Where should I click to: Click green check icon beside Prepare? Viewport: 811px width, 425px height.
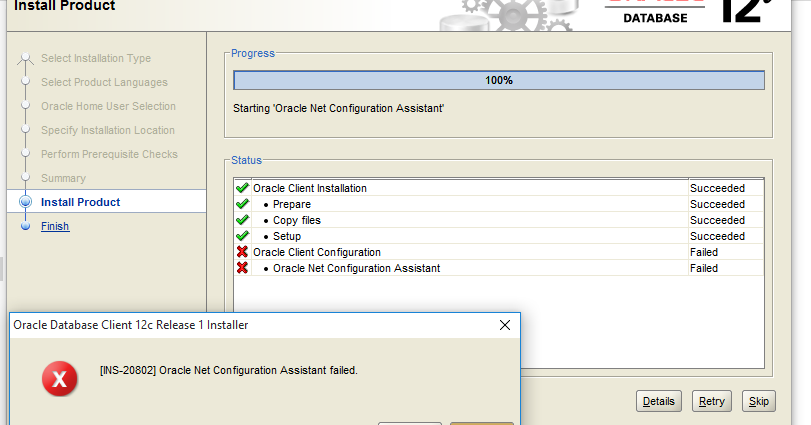coord(242,204)
